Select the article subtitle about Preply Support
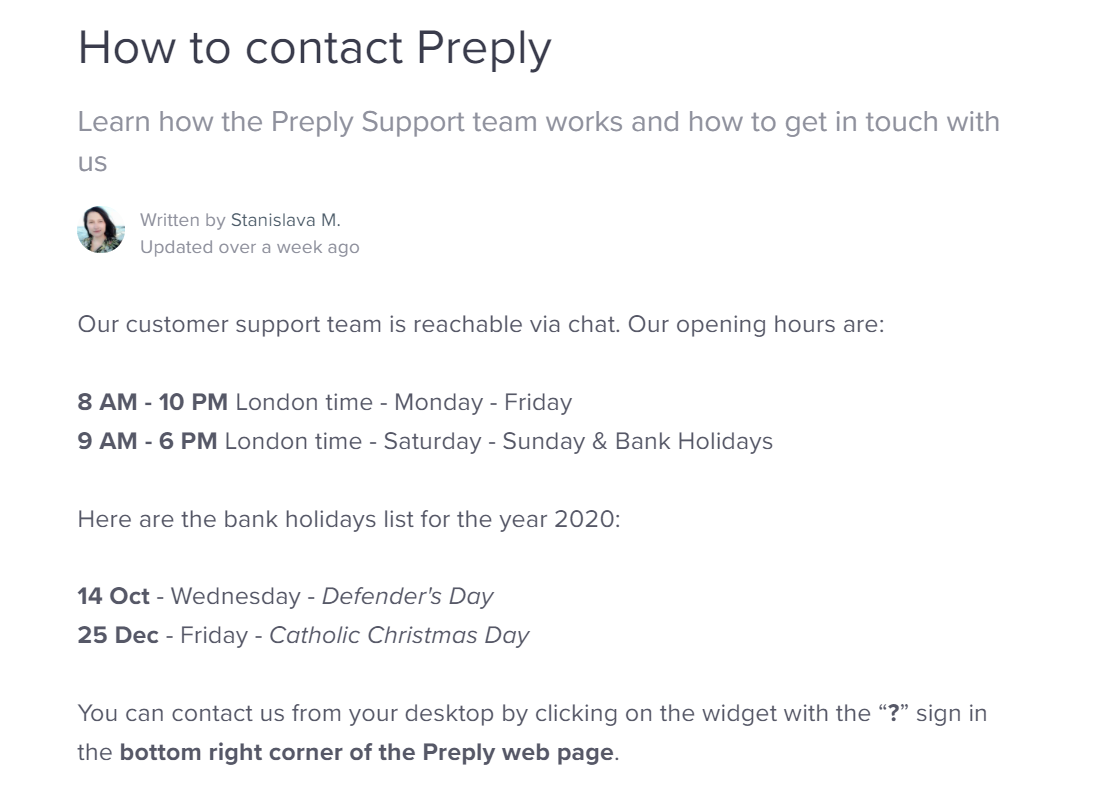Image resolution: width=1115 pixels, height=792 pixels. pos(538,141)
